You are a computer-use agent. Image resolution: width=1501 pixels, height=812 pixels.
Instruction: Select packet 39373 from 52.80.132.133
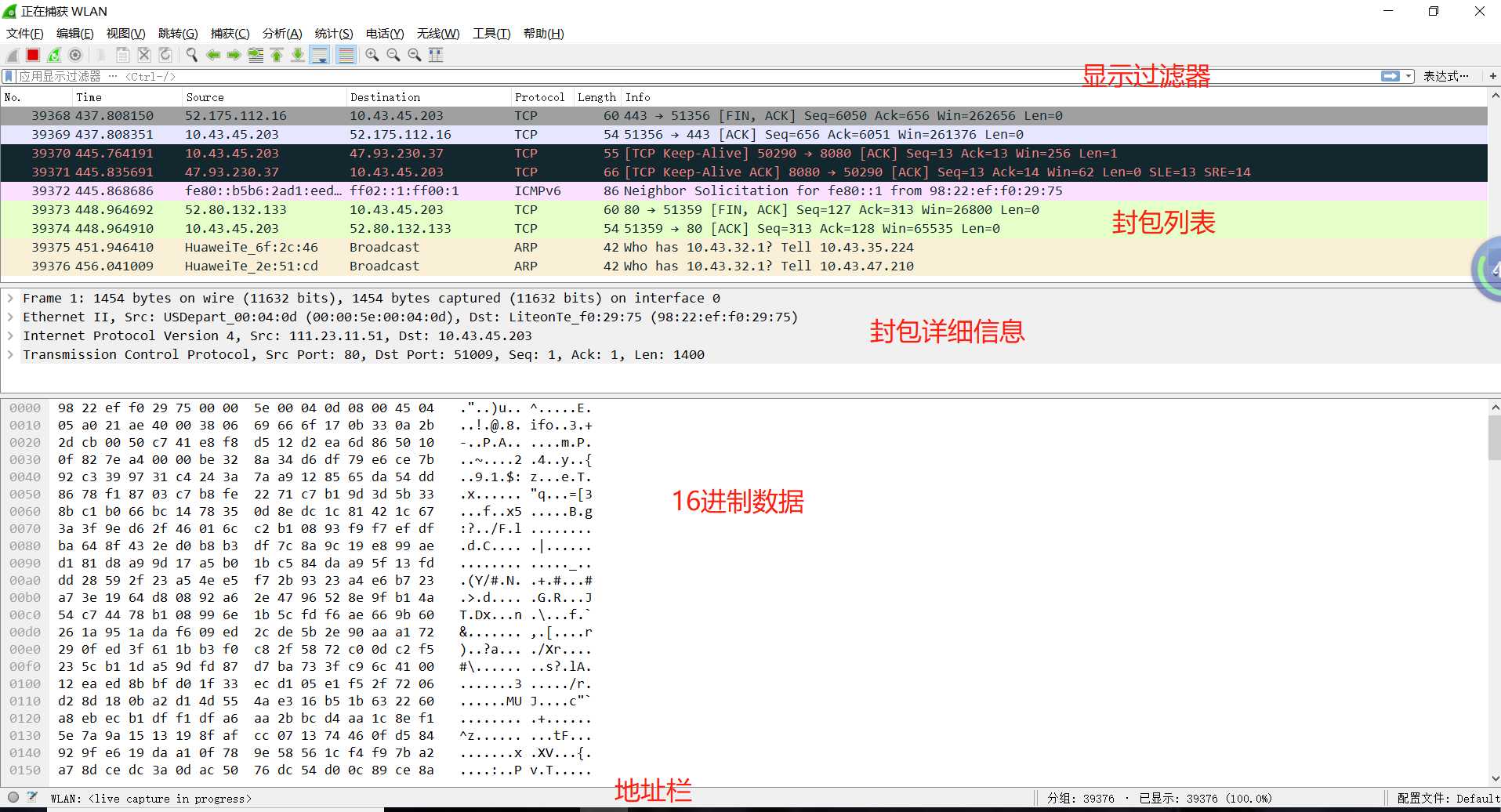tap(744, 209)
